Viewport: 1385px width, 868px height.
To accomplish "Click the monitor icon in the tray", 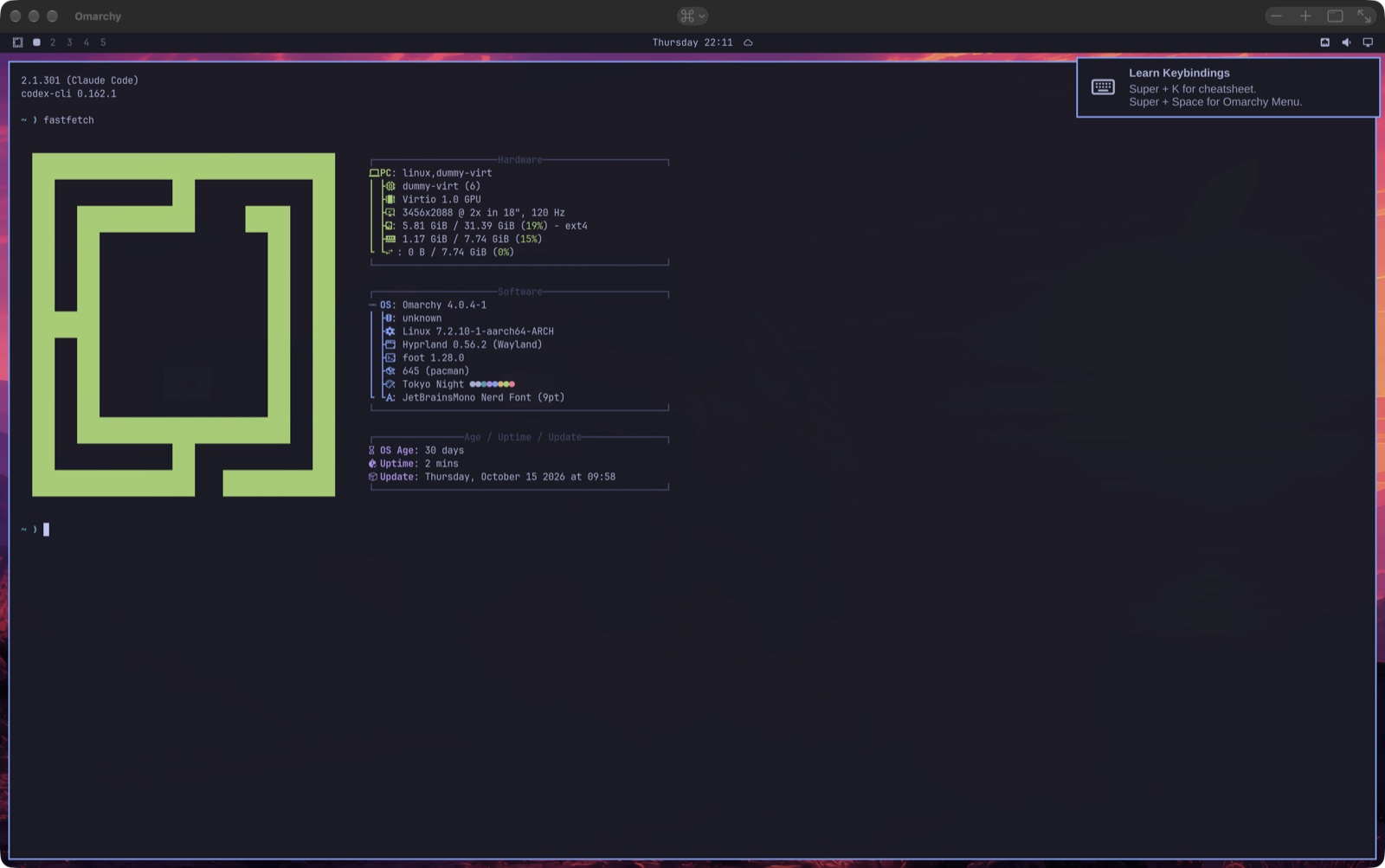I will coord(1368,42).
